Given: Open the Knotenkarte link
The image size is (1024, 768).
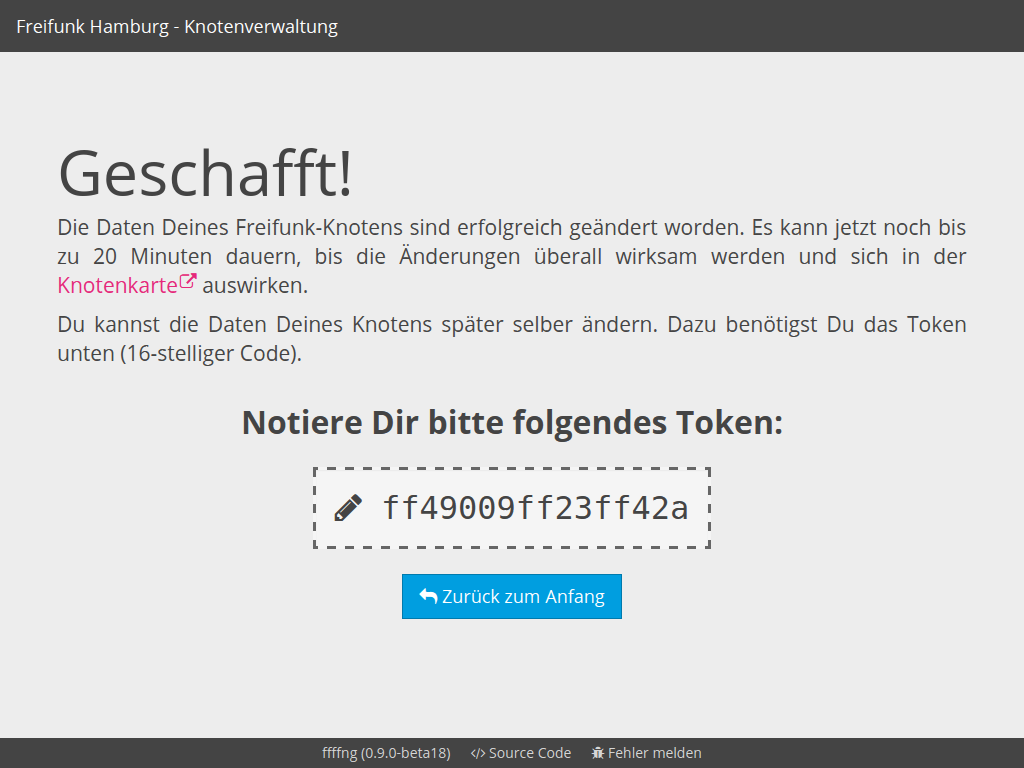Looking at the screenshot, I should (117, 285).
